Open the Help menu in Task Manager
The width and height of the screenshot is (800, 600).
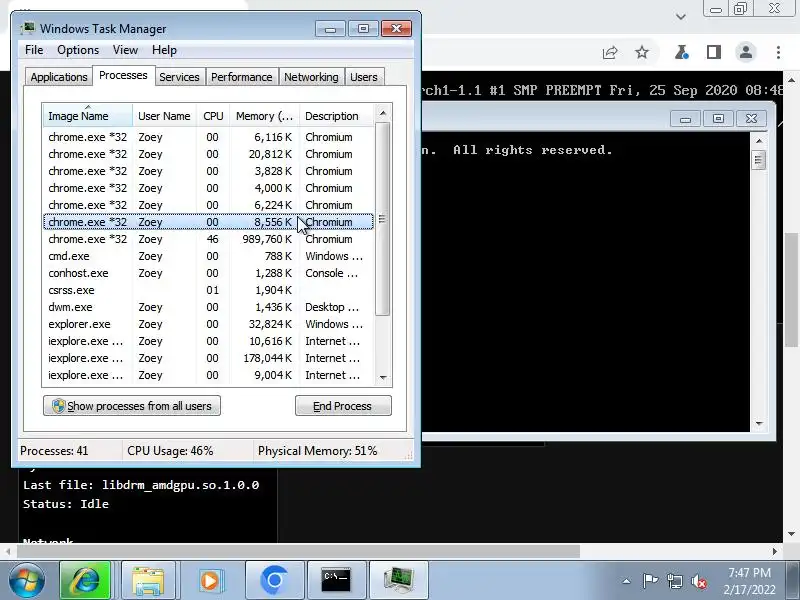pos(164,50)
